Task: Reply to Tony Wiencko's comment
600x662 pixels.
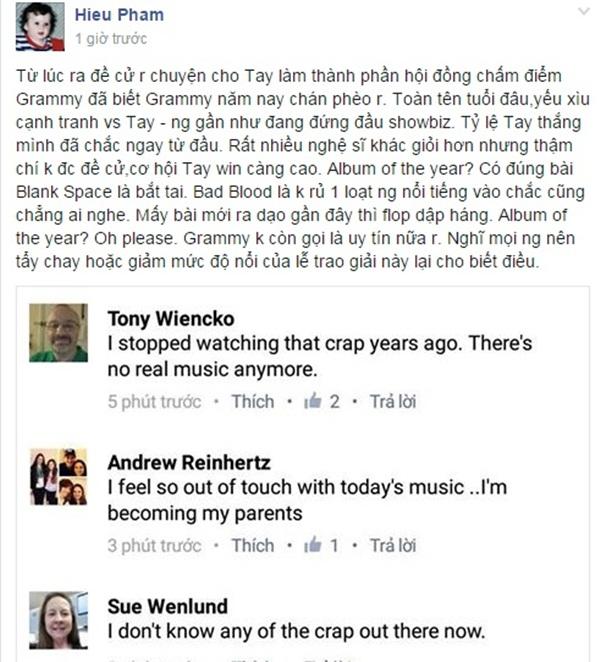Action: [393, 401]
